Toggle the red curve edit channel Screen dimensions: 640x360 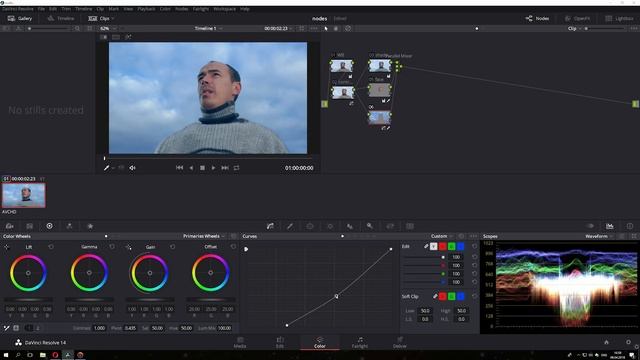coord(442,247)
